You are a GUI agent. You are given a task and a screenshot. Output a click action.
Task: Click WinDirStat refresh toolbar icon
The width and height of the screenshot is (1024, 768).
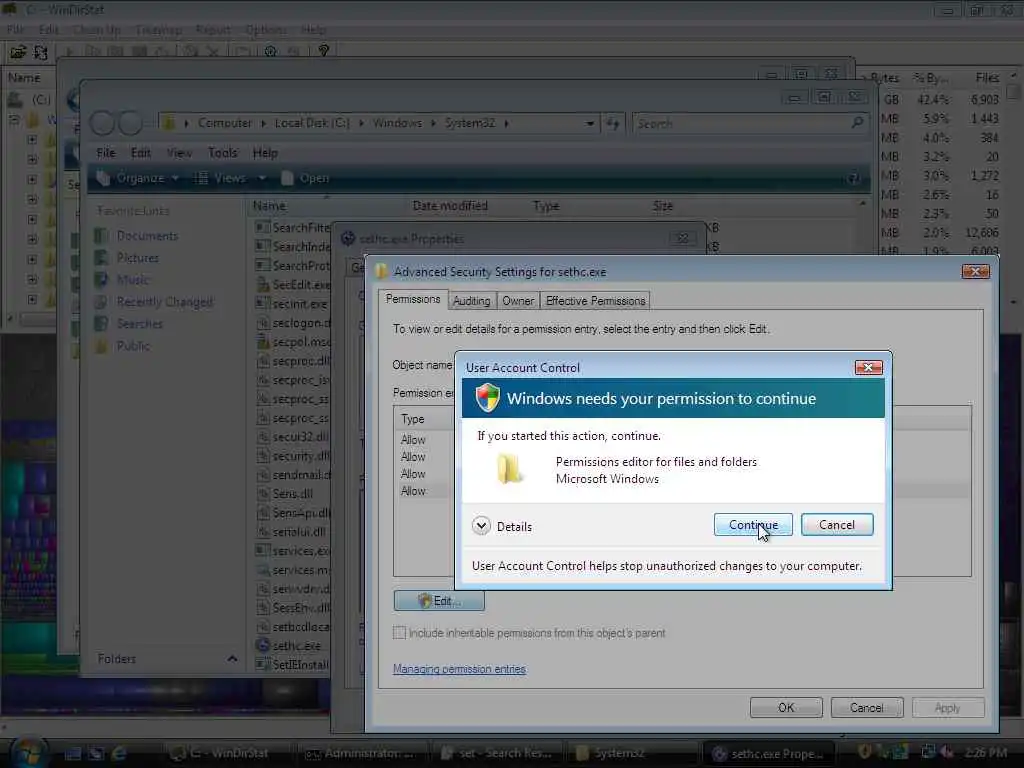coord(40,51)
